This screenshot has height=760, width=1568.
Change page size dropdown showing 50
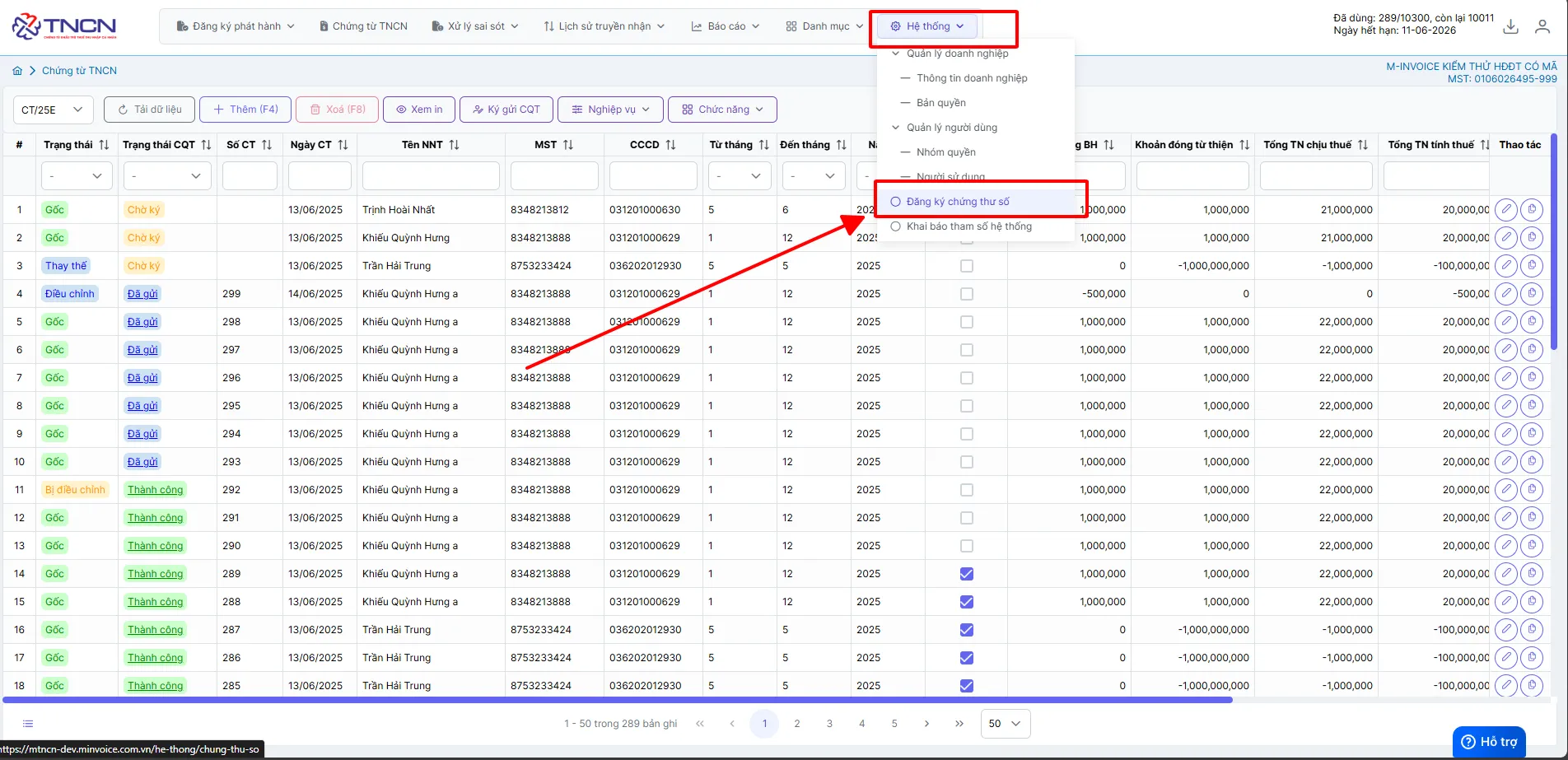click(x=1005, y=724)
